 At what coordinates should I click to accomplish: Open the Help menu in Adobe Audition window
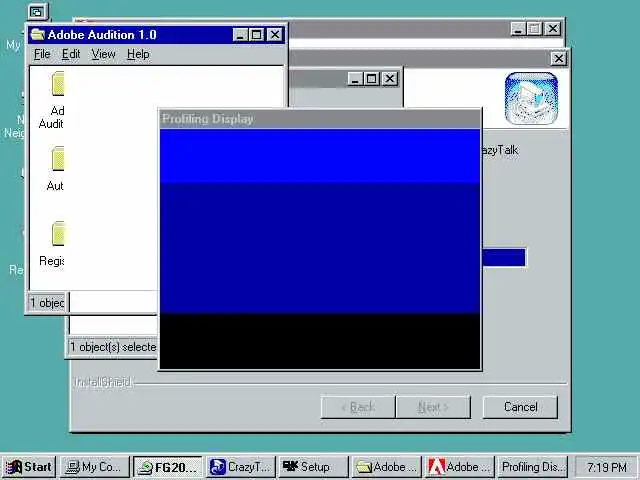pos(138,54)
